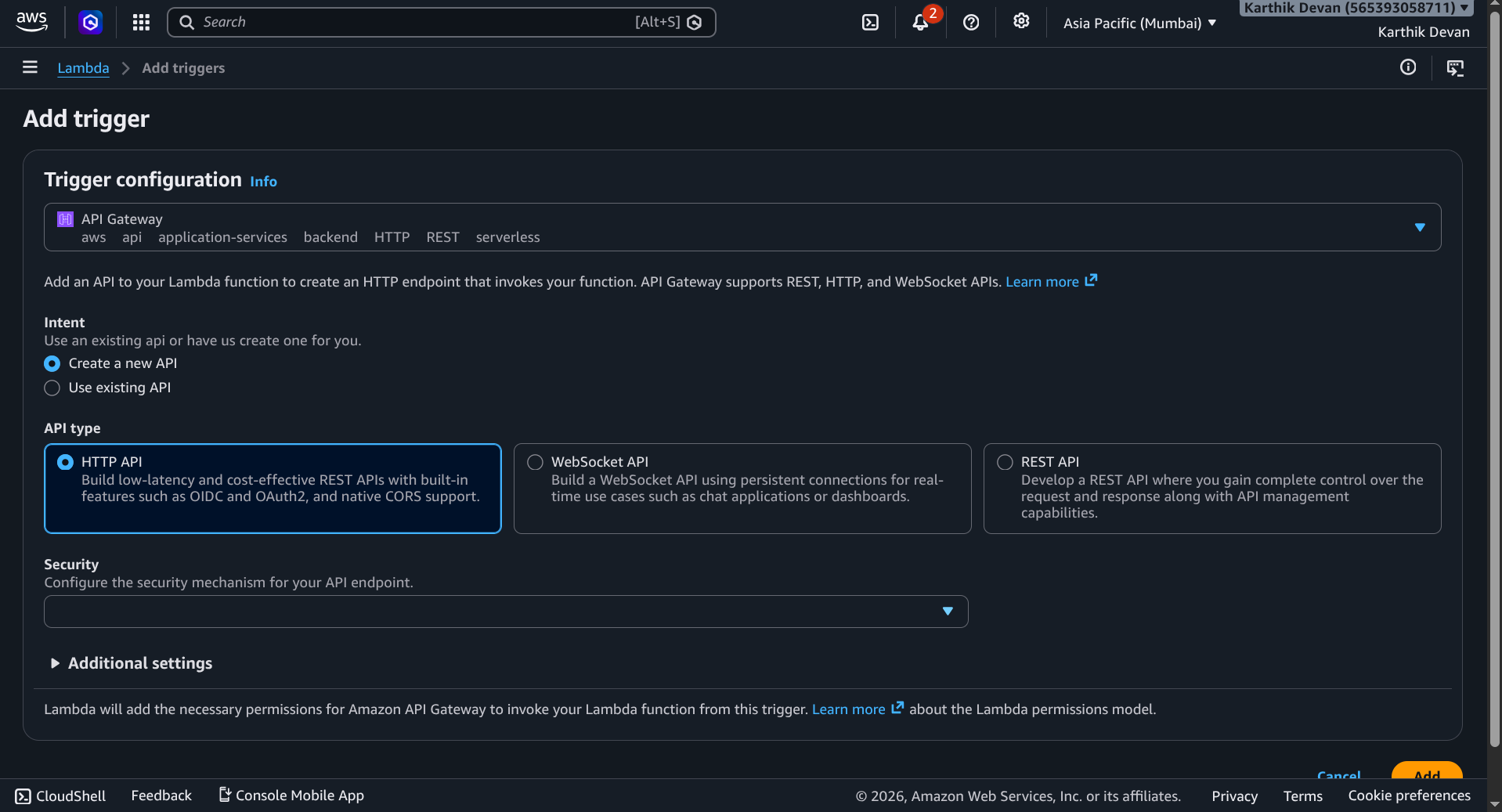Open Console Mobile App link
1502x812 pixels.
pos(291,795)
